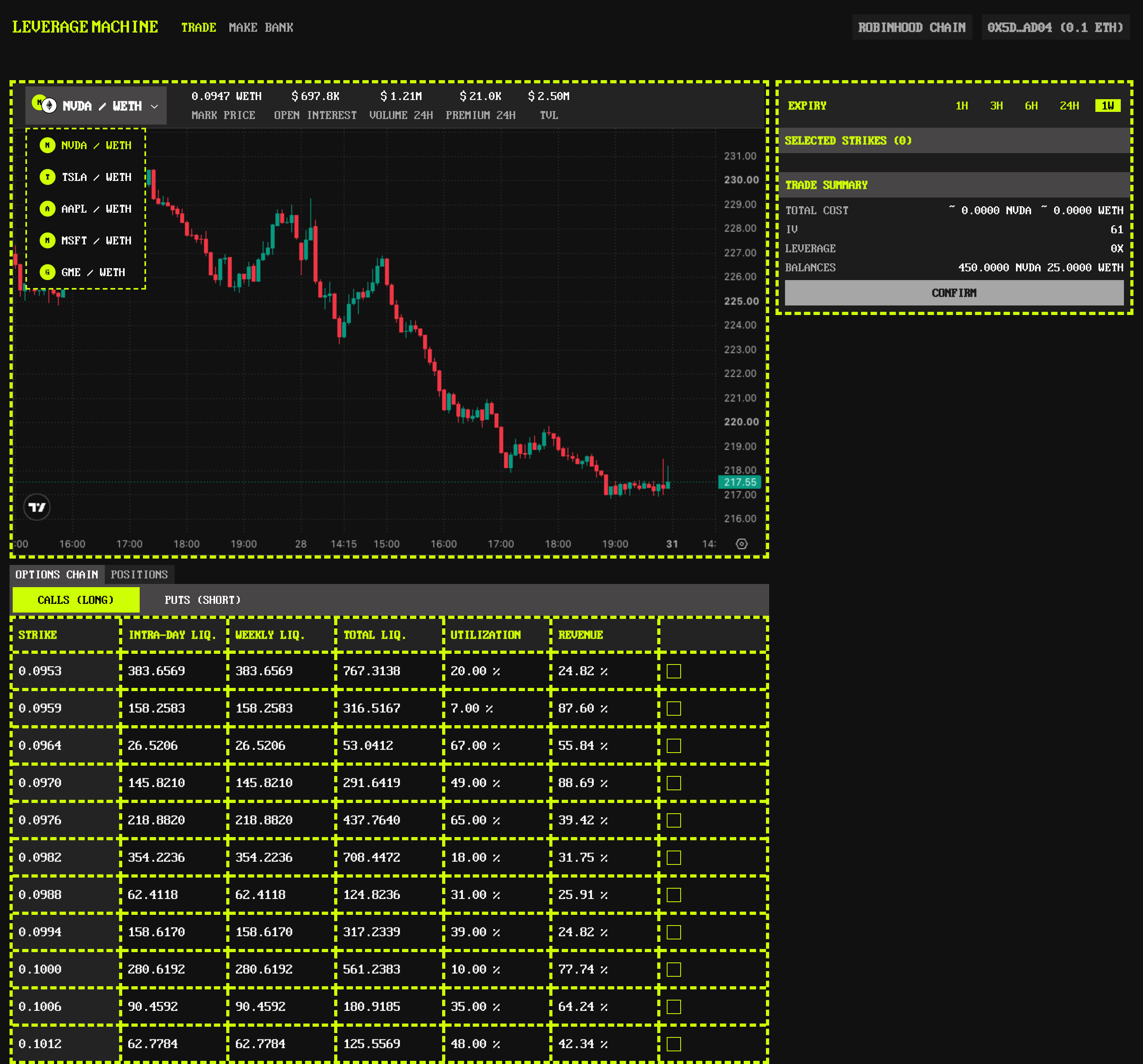This screenshot has height=1064, width=1143.
Task: Click the $697.8K open interest value
Action: (x=316, y=96)
